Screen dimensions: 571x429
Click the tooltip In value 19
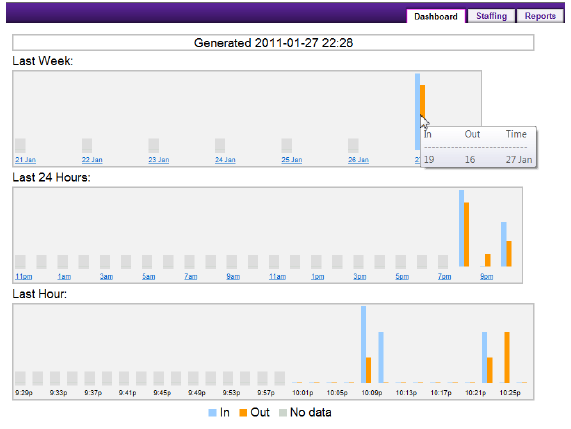pos(429,160)
